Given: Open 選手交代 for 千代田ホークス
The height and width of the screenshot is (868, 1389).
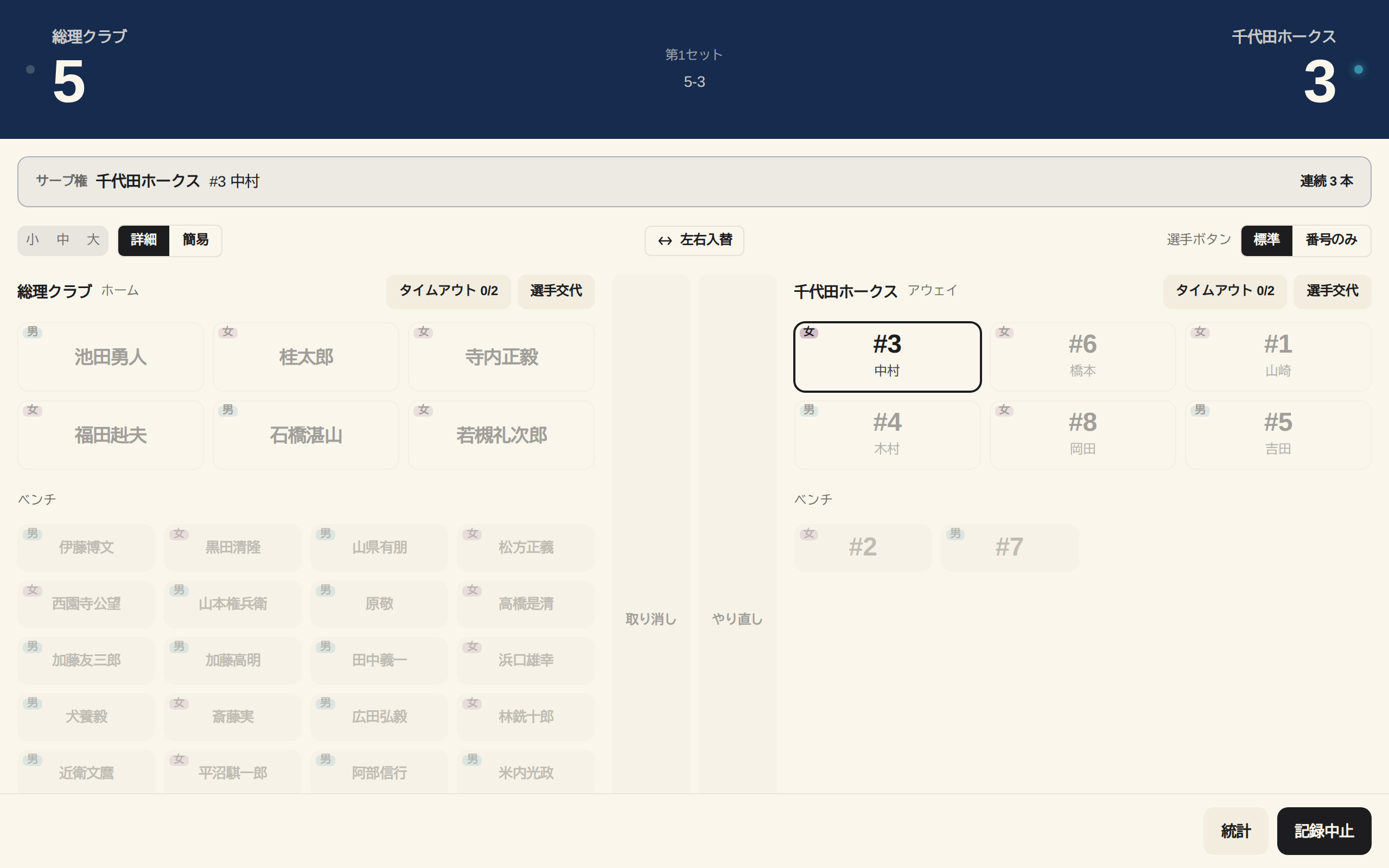Looking at the screenshot, I should click(x=1332, y=291).
